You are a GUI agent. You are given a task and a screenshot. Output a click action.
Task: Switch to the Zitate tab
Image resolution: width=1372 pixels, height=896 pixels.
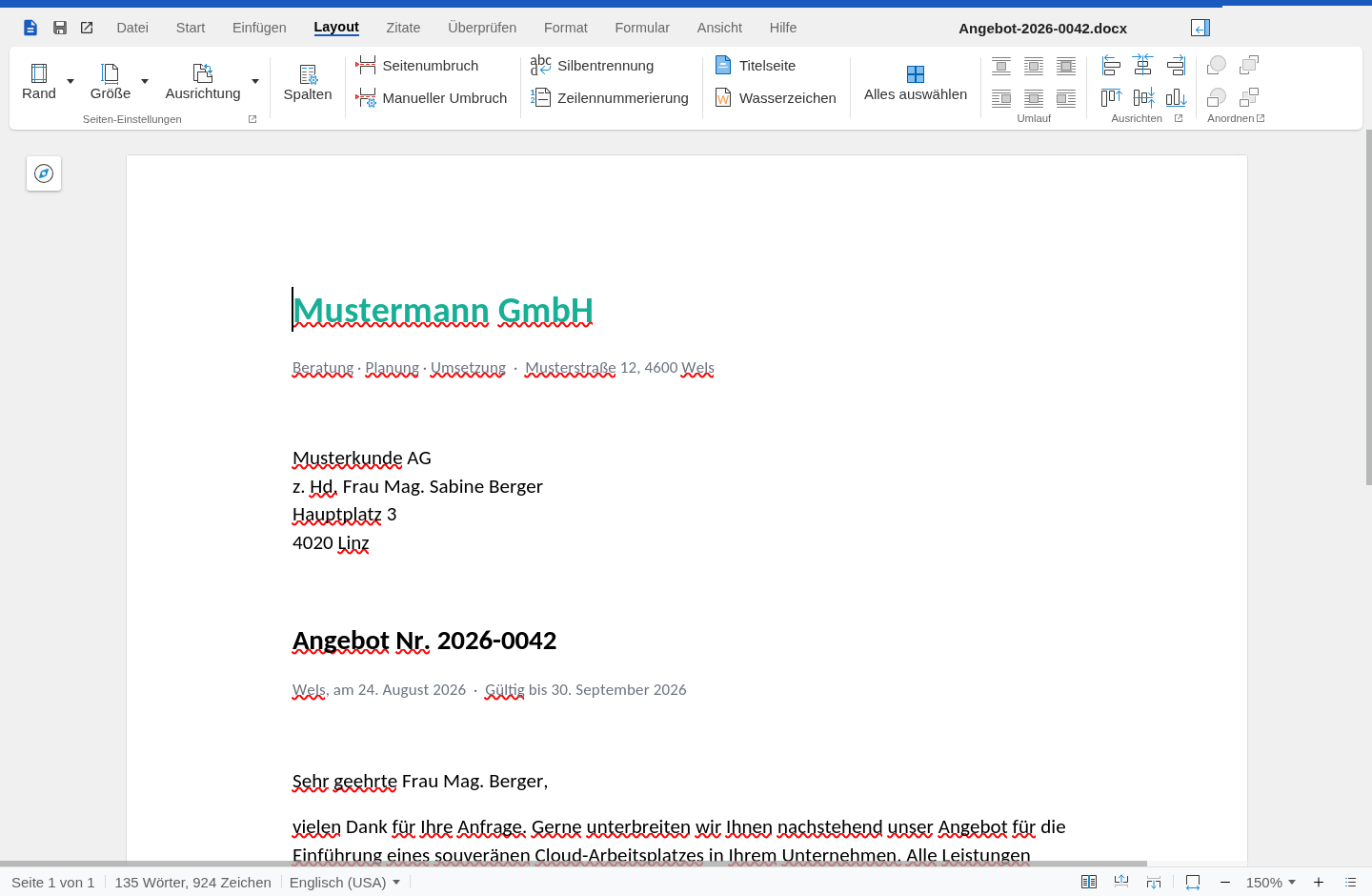click(403, 28)
